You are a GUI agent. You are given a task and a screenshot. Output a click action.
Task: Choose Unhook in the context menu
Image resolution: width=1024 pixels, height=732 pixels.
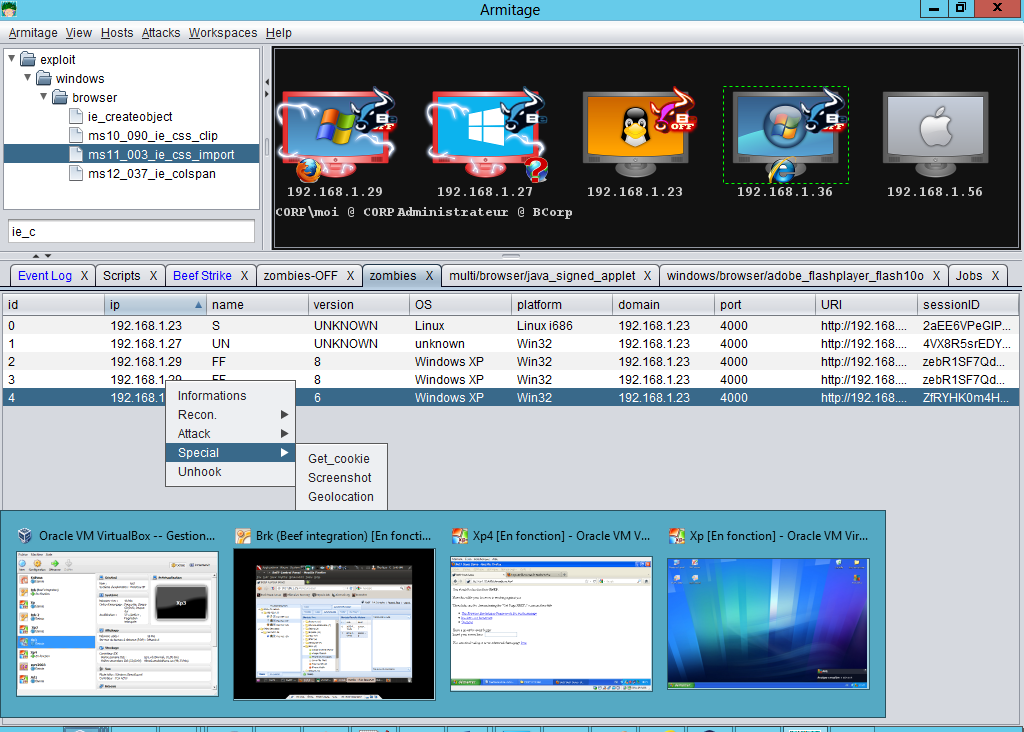click(x=199, y=471)
